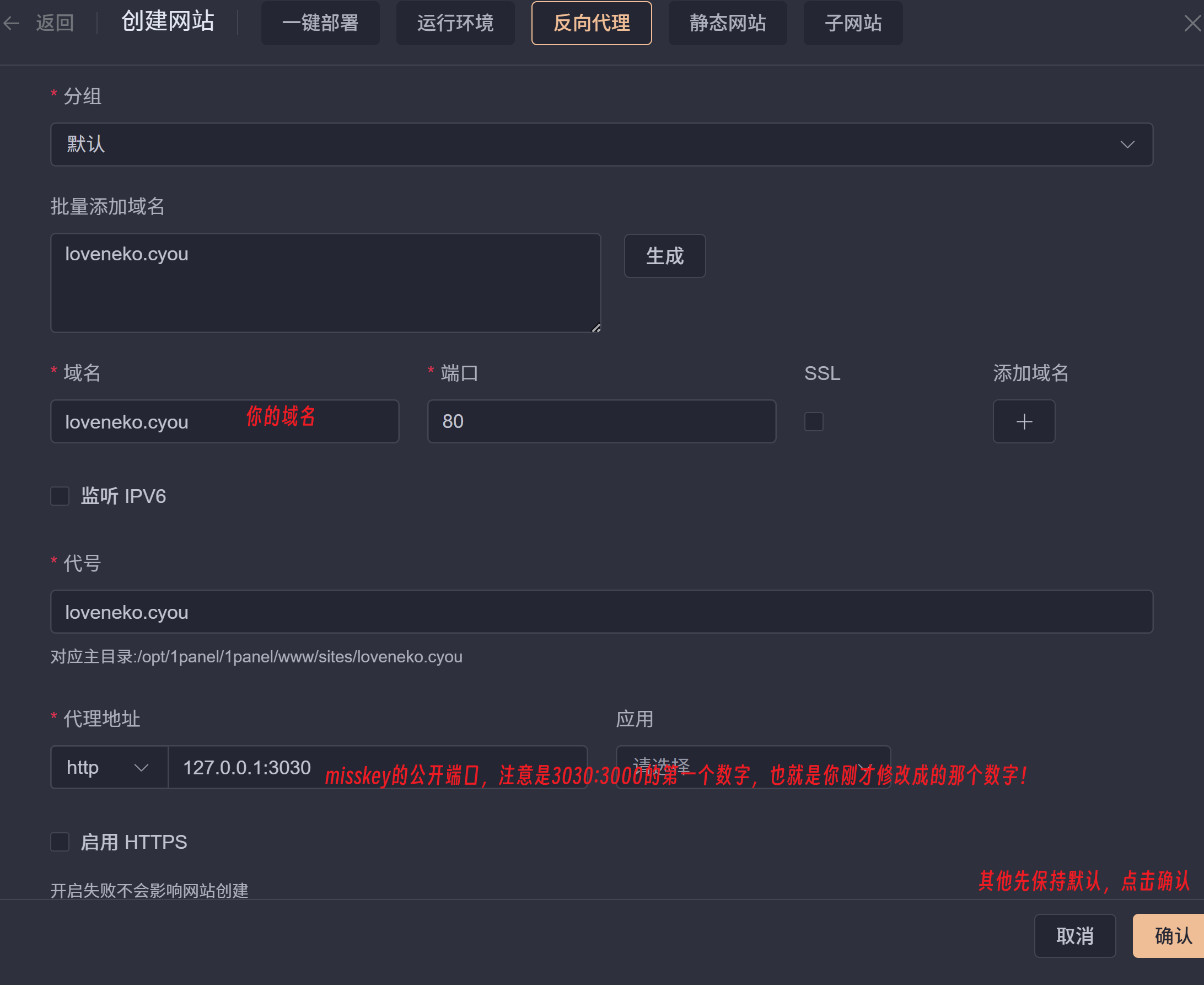This screenshot has height=985, width=1204.
Task: Click the textarea resize handle
Action: click(595, 328)
